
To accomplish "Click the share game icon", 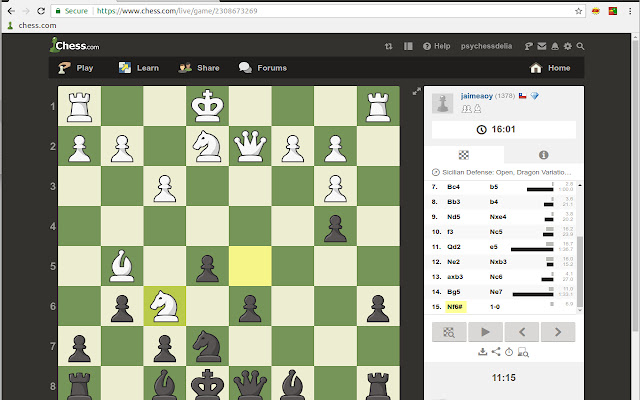I will (495, 351).
